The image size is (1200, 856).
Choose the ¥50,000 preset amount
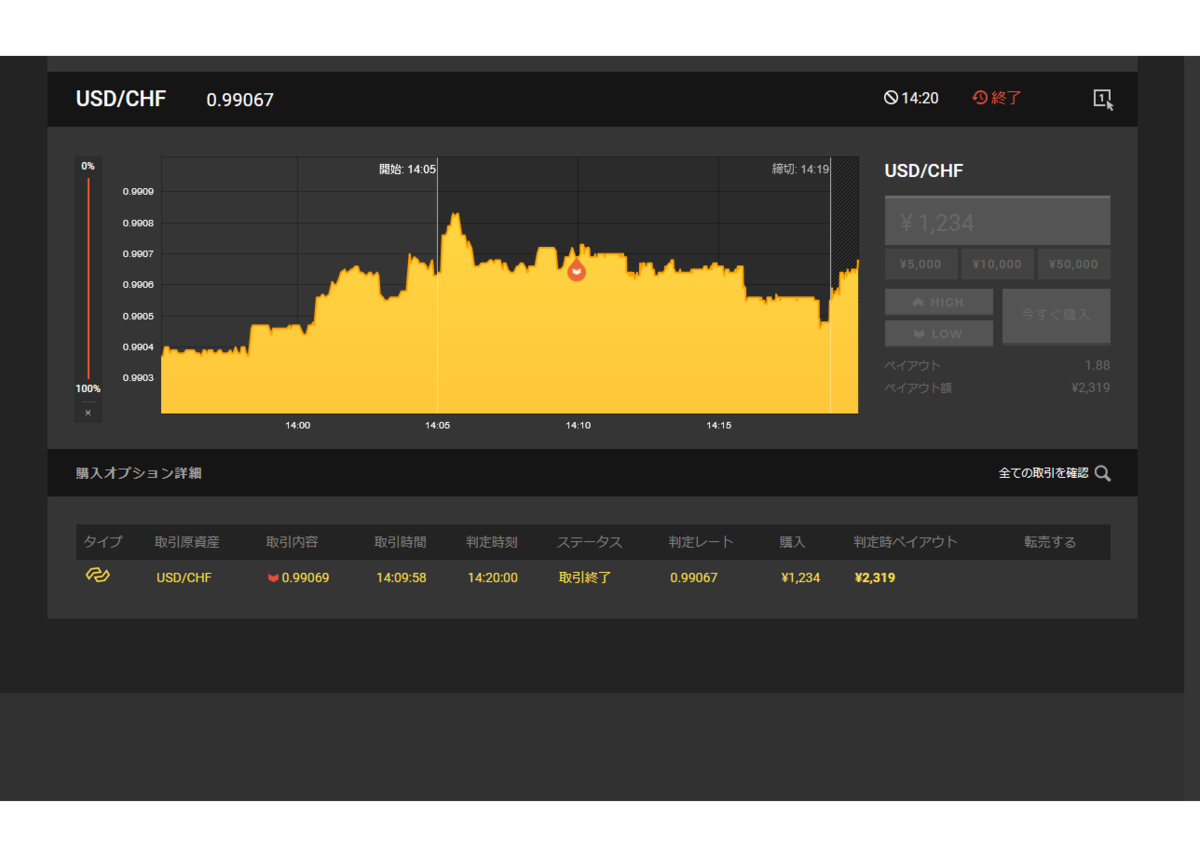pos(1074,264)
